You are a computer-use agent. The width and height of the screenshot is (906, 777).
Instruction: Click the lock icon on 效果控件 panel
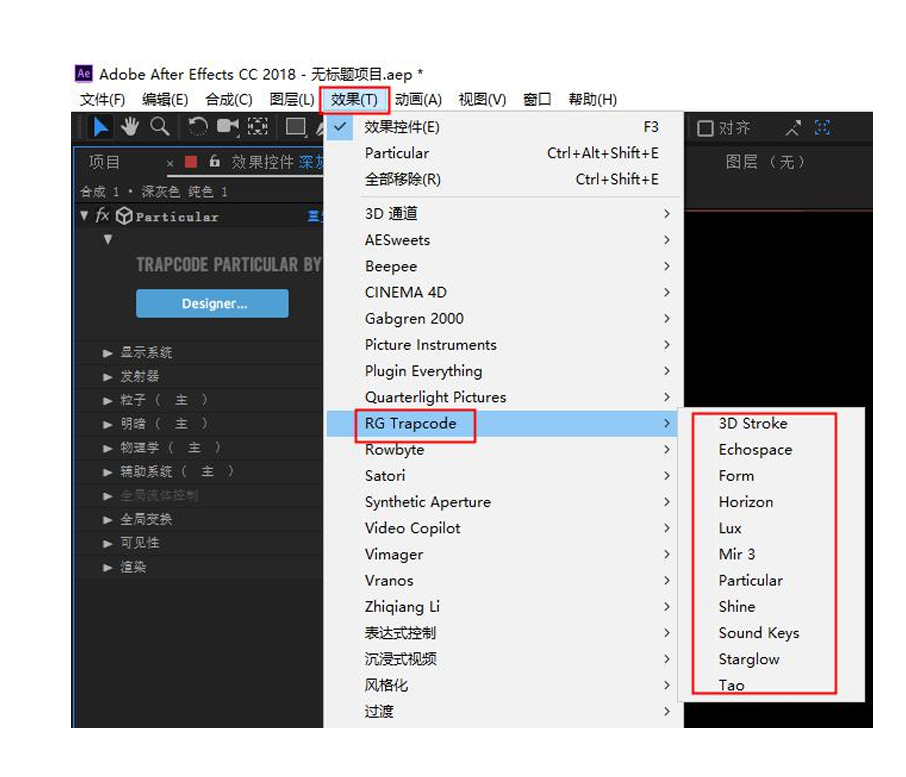215,161
